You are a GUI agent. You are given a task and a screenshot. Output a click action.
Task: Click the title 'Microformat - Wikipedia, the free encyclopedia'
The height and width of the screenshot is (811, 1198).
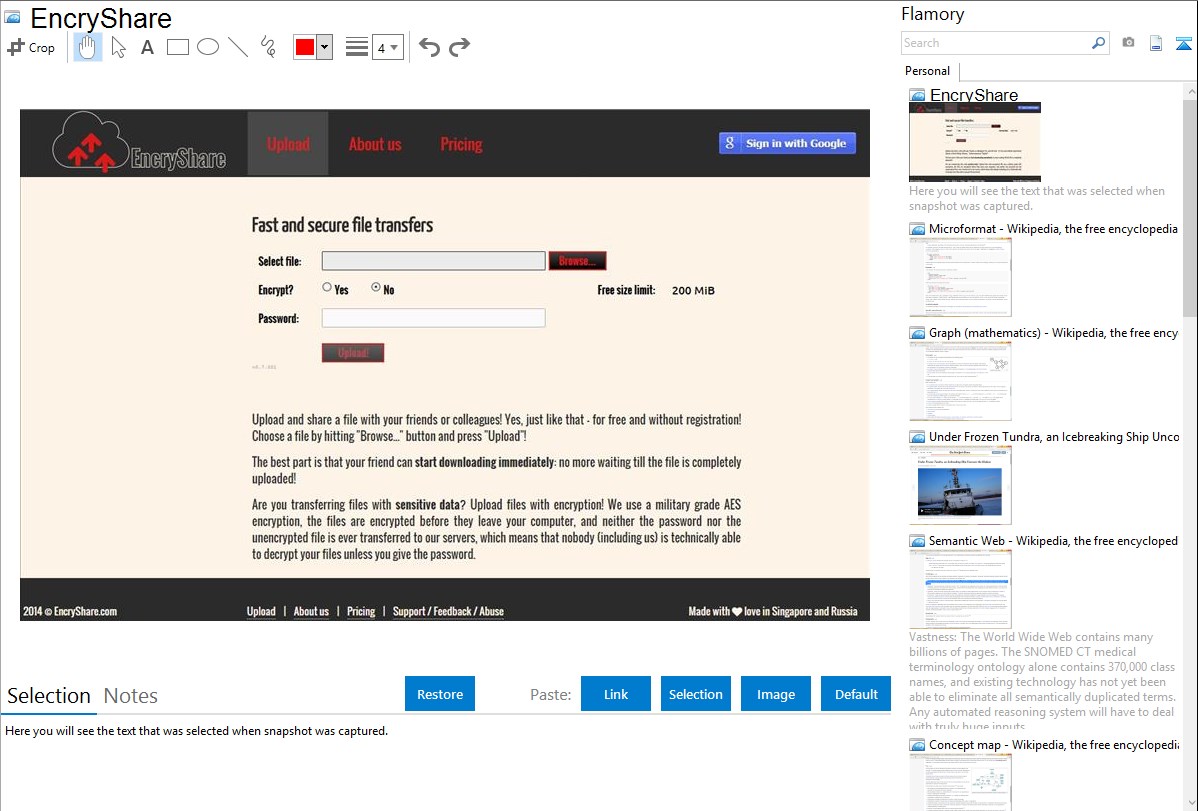1053,229
